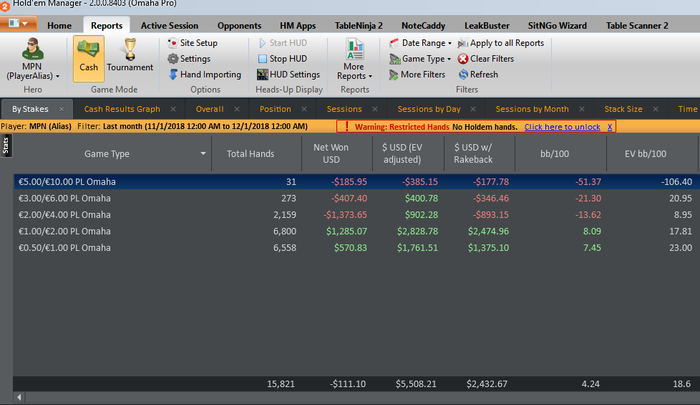
Task: Select the €1.00/€2.00 PL Omaha row
Action: click(x=357, y=231)
